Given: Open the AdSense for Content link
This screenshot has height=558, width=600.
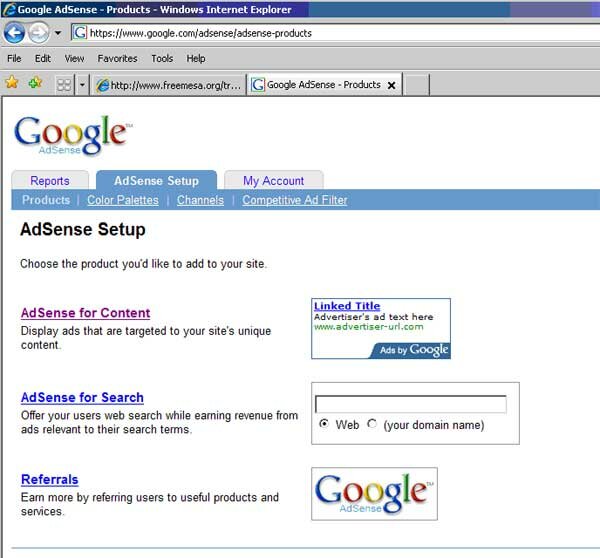Looking at the screenshot, I should tap(85, 313).
